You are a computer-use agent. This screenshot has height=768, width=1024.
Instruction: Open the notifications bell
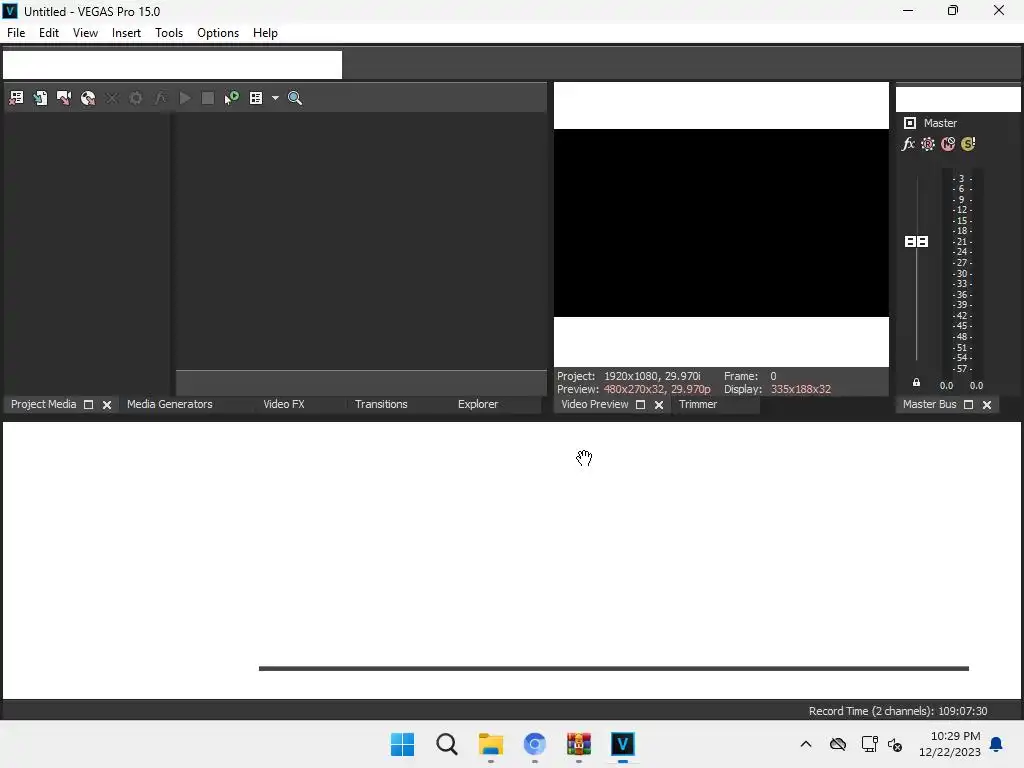tap(997, 744)
